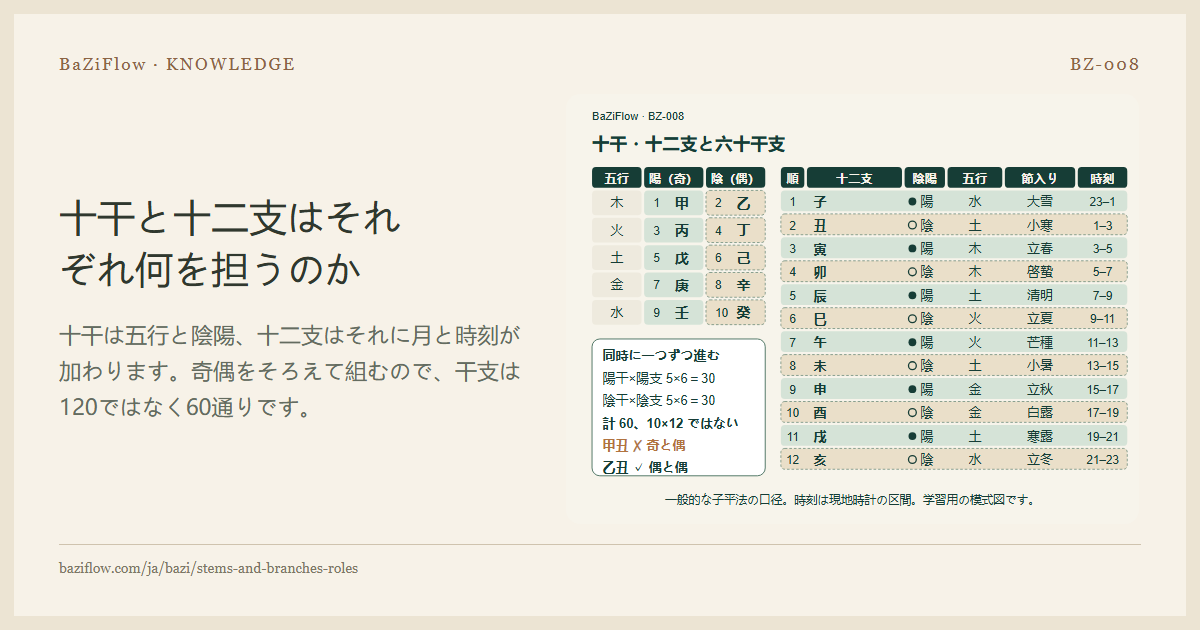1200x630 pixels.
Task: Click the 十二支 column header
Action: pyautogui.click(x=854, y=178)
